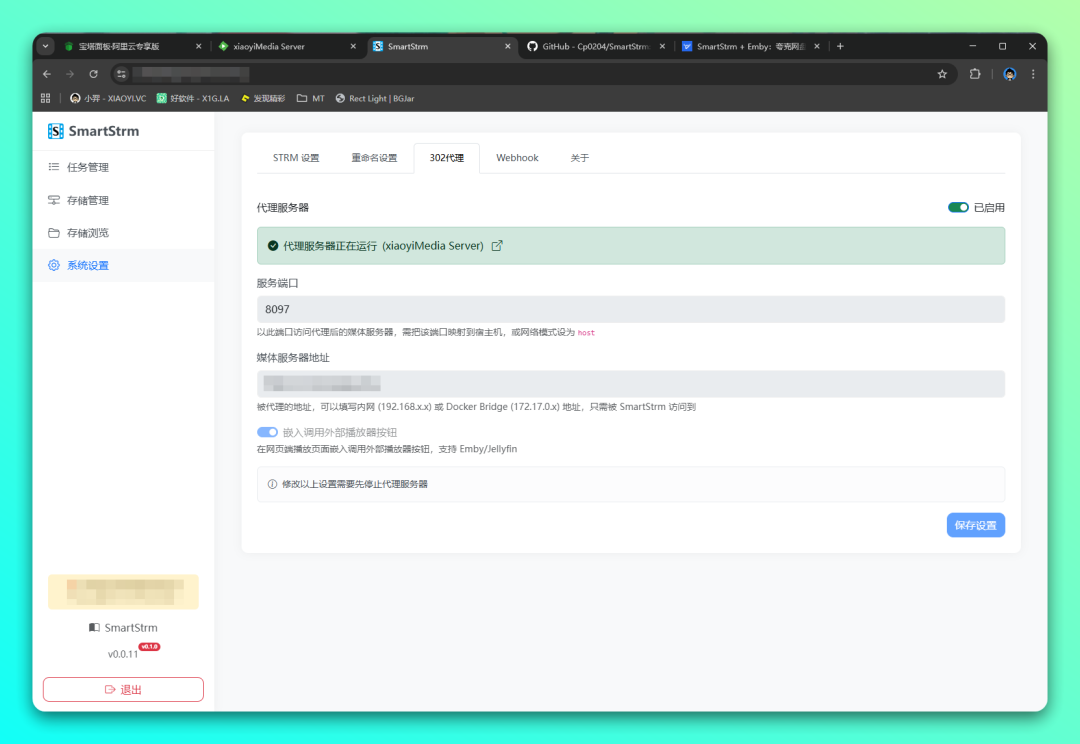1080x744 pixels.
Task: Click the 退出 logout button
Action: (123, 690)
